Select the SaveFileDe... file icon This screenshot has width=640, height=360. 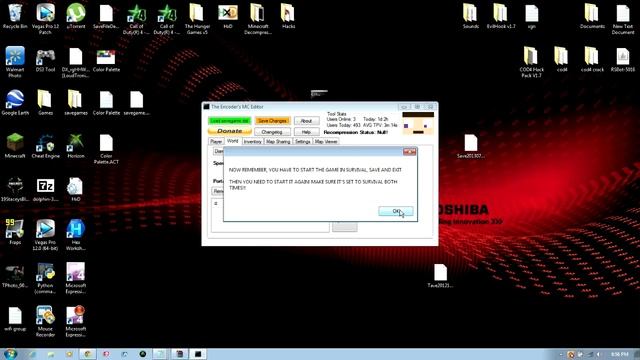[x=106, y=17]
